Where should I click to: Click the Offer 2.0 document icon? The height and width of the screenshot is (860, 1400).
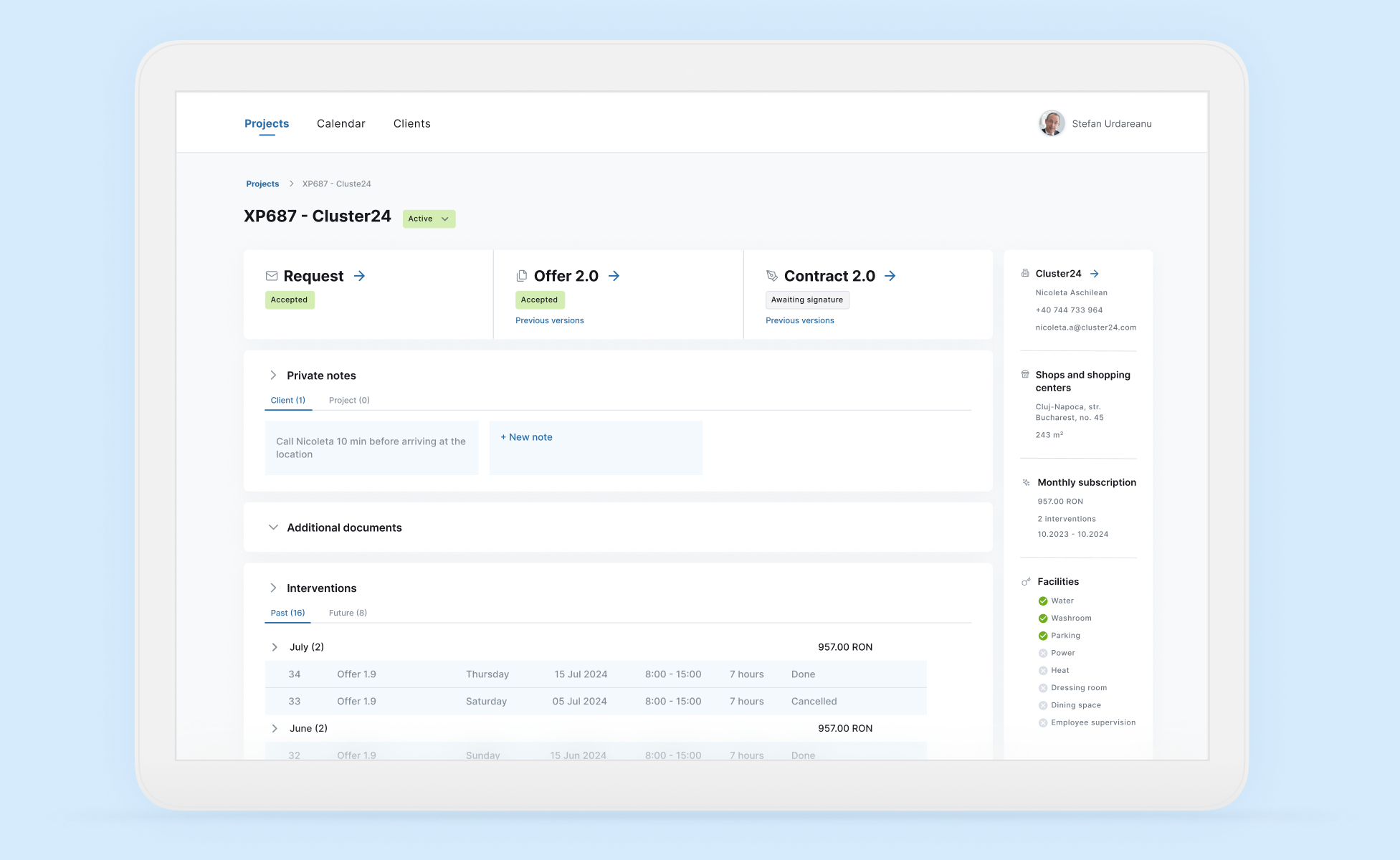(520, 275)
